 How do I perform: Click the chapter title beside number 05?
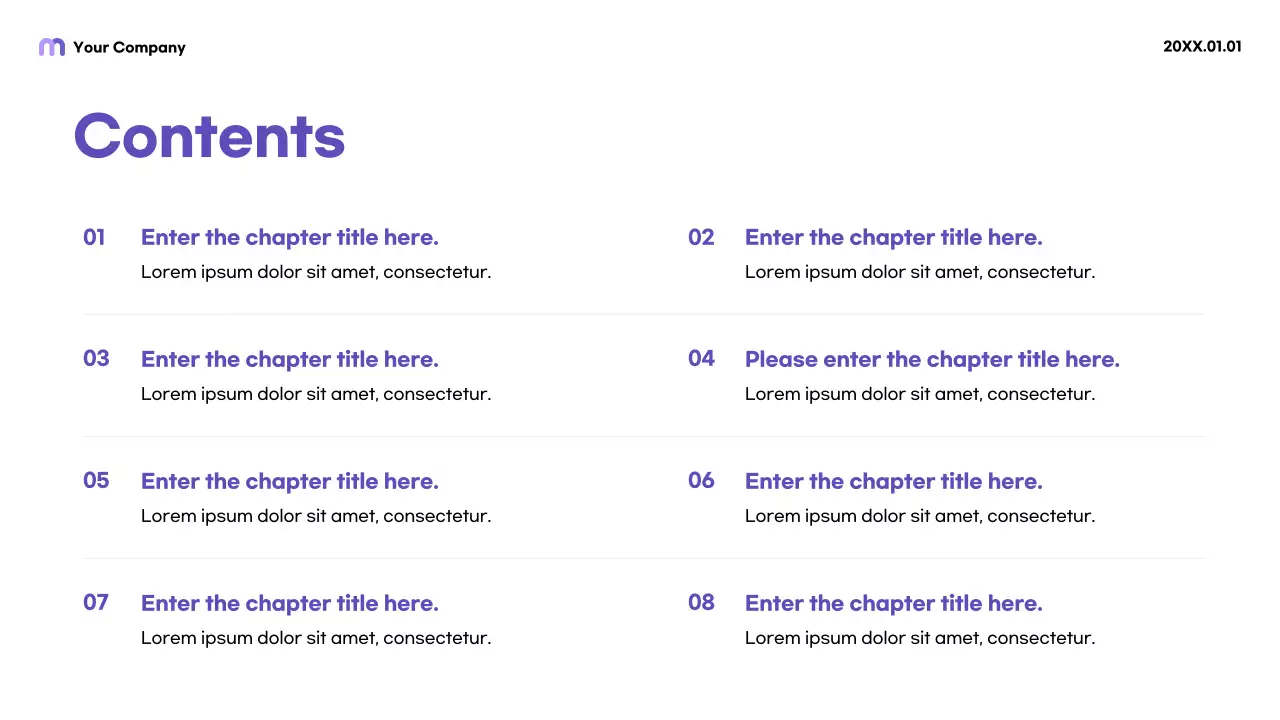tap(290, 481)
